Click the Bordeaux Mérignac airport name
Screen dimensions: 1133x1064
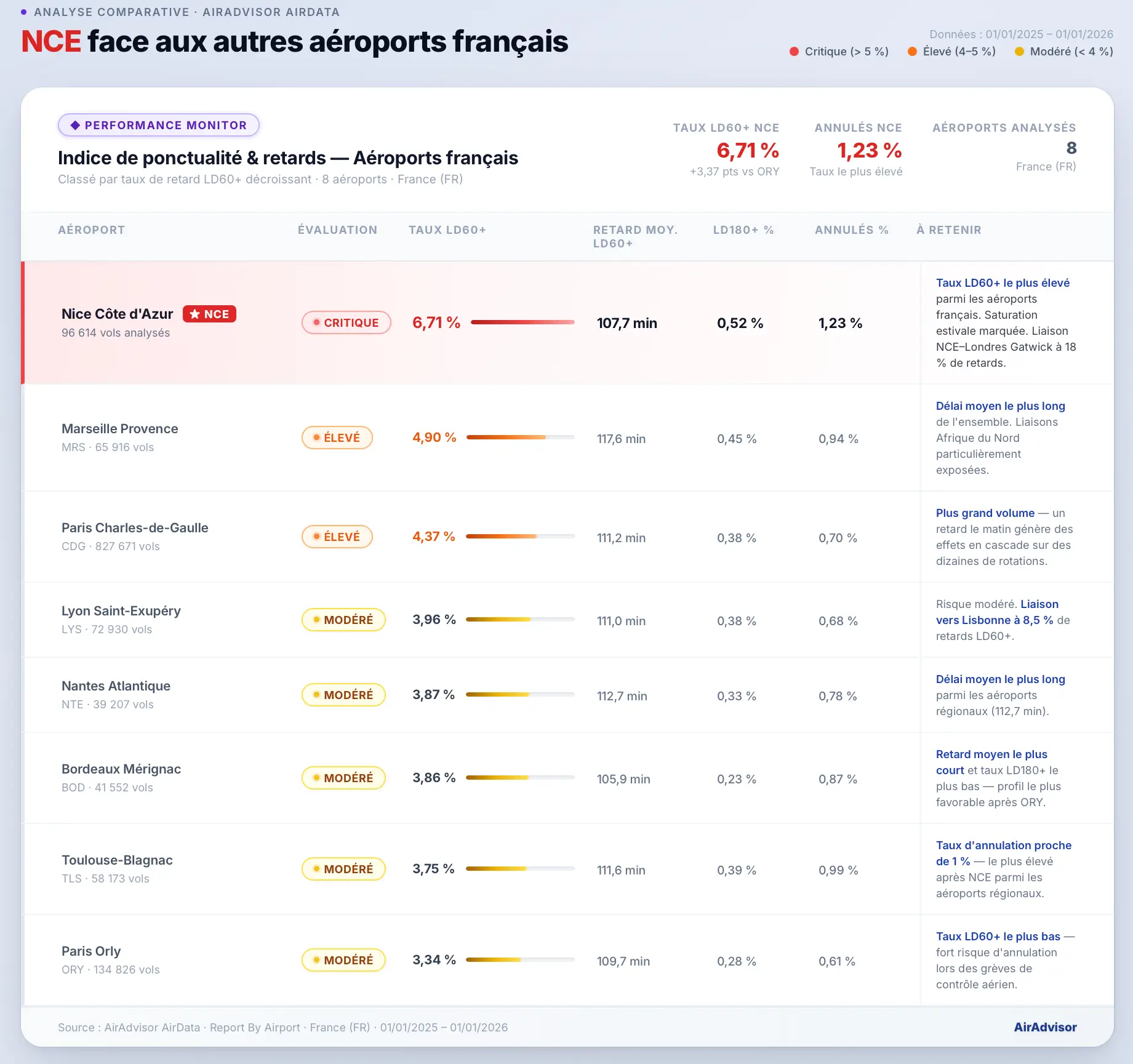pyautogui.click(x=121, y=769)
